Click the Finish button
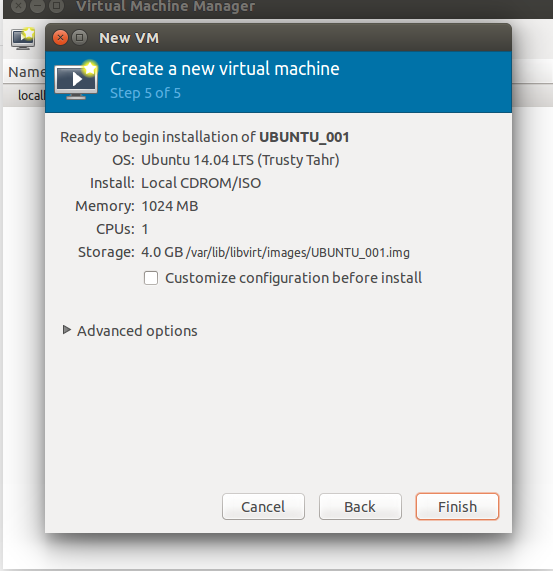Screen dimensions: 553x571 point(457,507)
